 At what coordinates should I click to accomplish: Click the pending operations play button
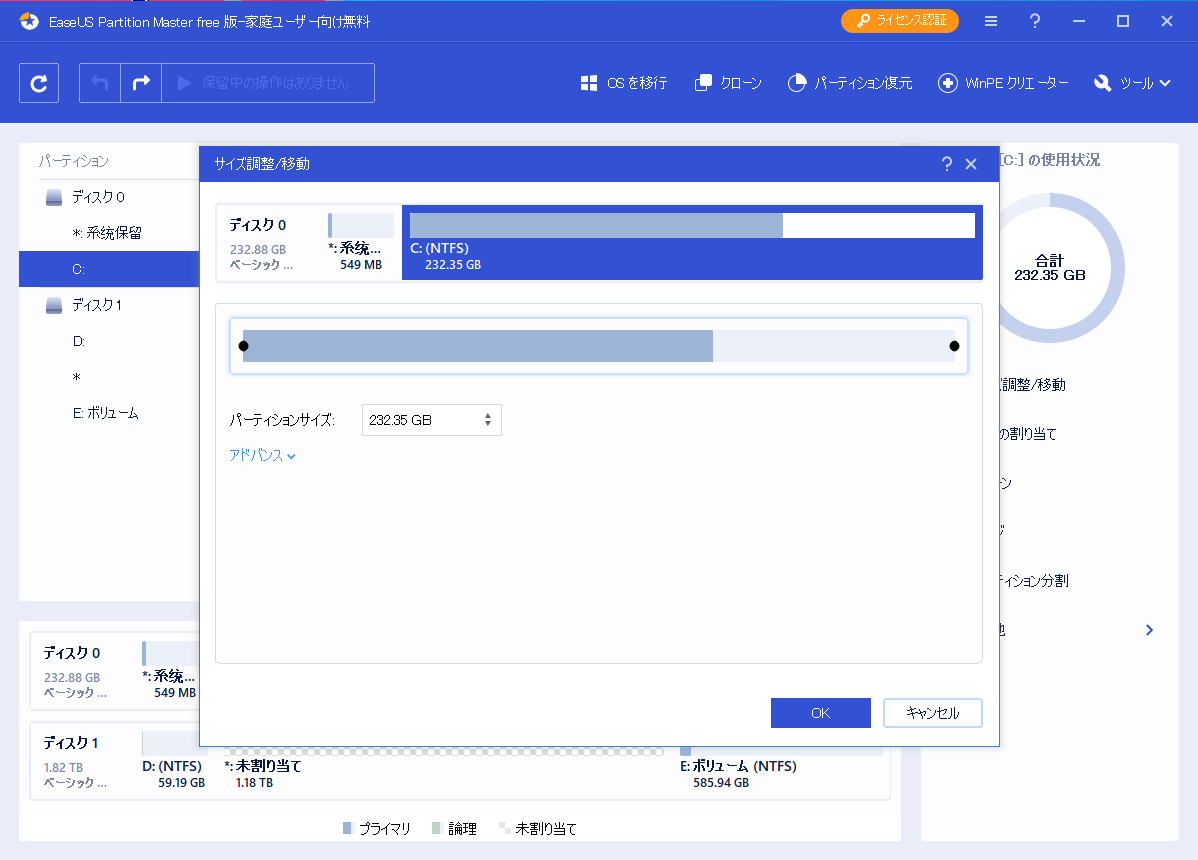[x=267, y=82]
